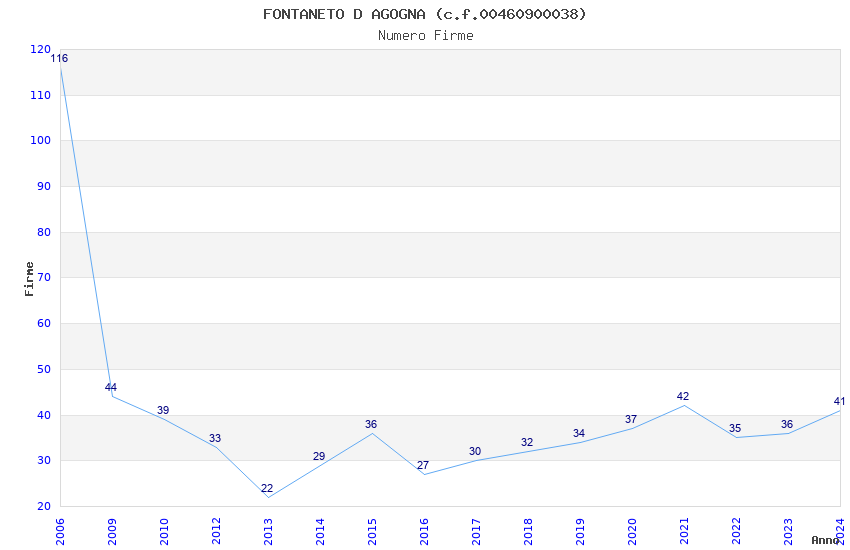Select data point labeled 22

[267, 488]
